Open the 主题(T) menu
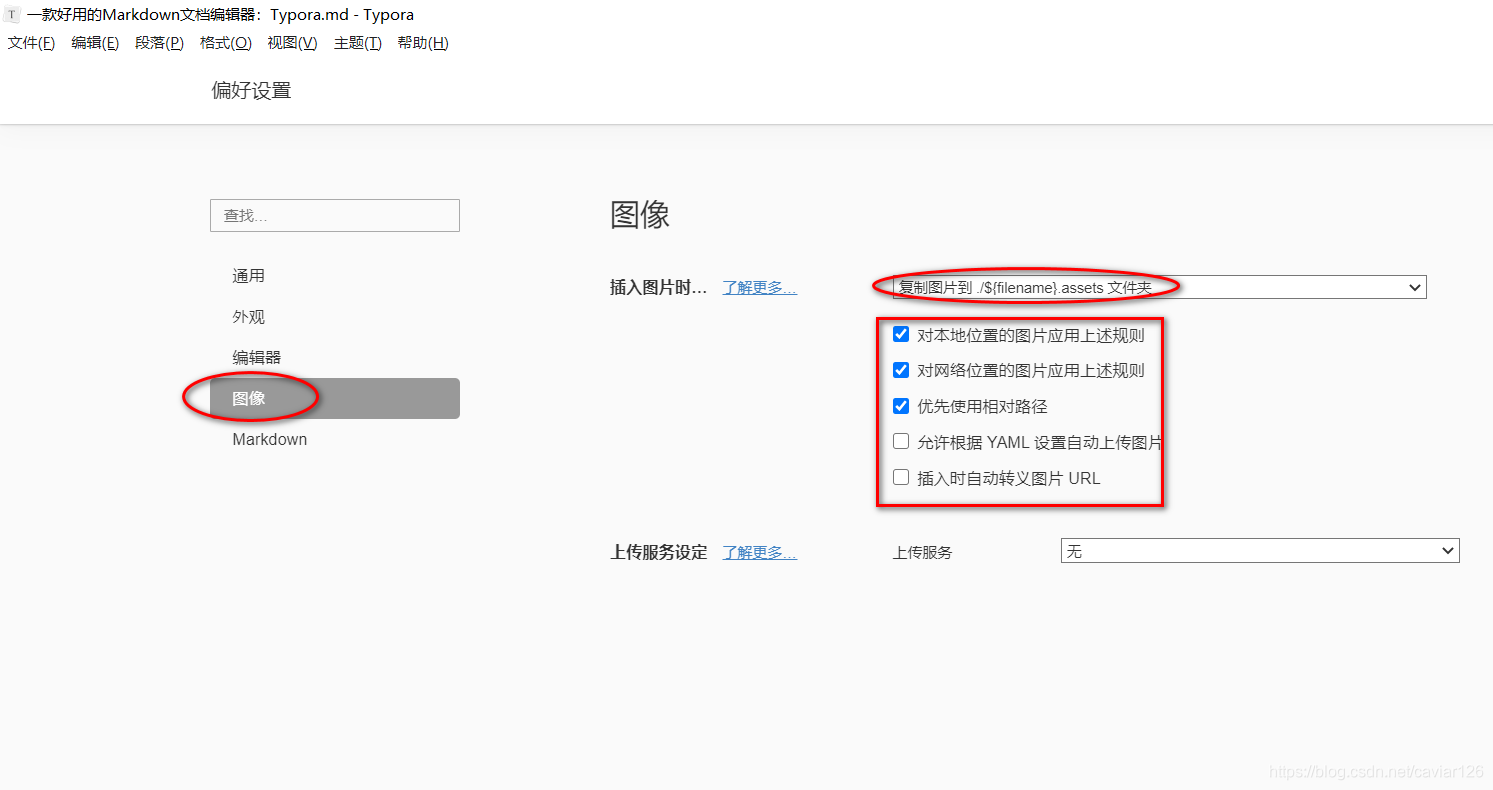 [357, 43]
